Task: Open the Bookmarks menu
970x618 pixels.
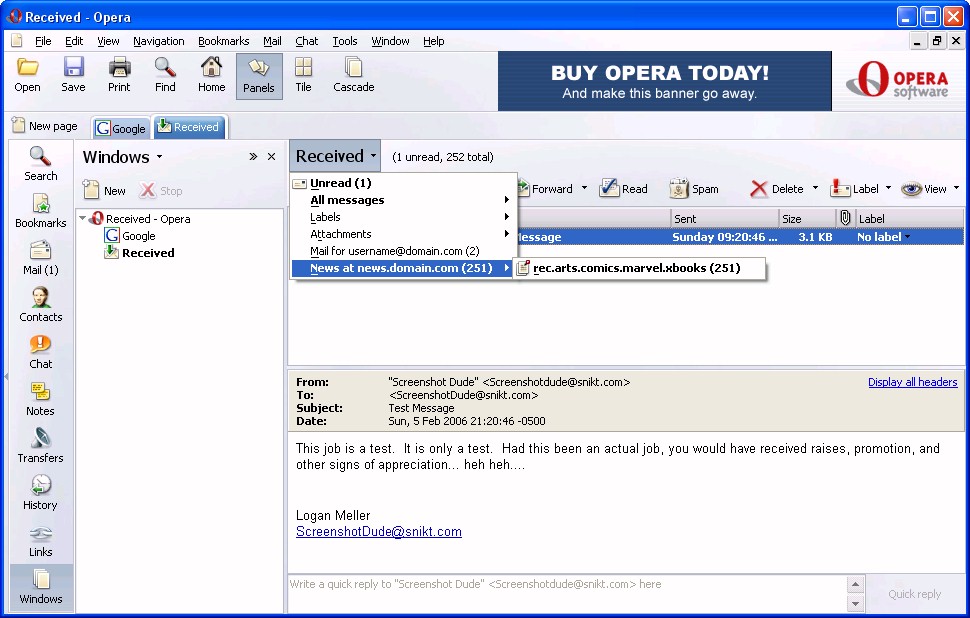Action: 223,41
